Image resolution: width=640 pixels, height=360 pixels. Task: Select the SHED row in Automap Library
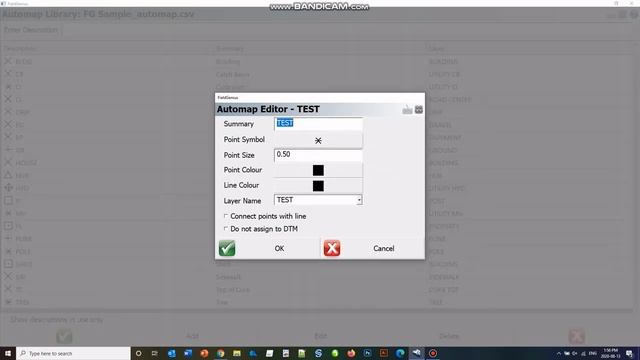(318, 264)
